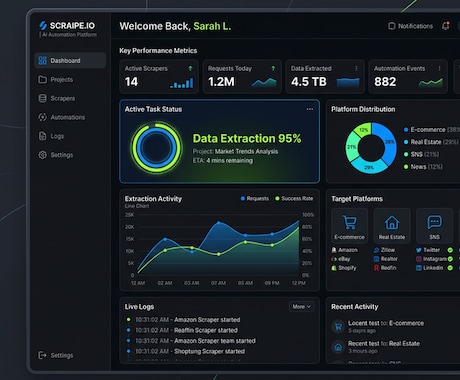Click the Shoptung Scraper started log

coord(185,351)
